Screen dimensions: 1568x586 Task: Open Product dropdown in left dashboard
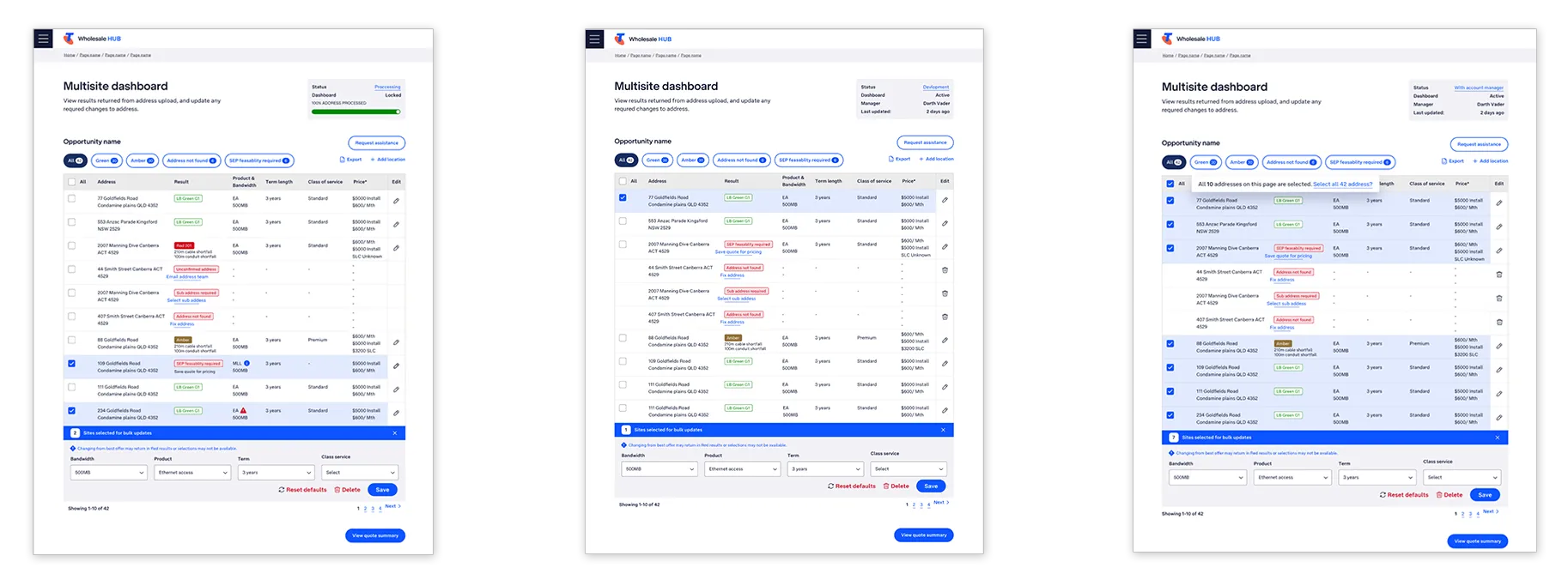click(192, 473)
